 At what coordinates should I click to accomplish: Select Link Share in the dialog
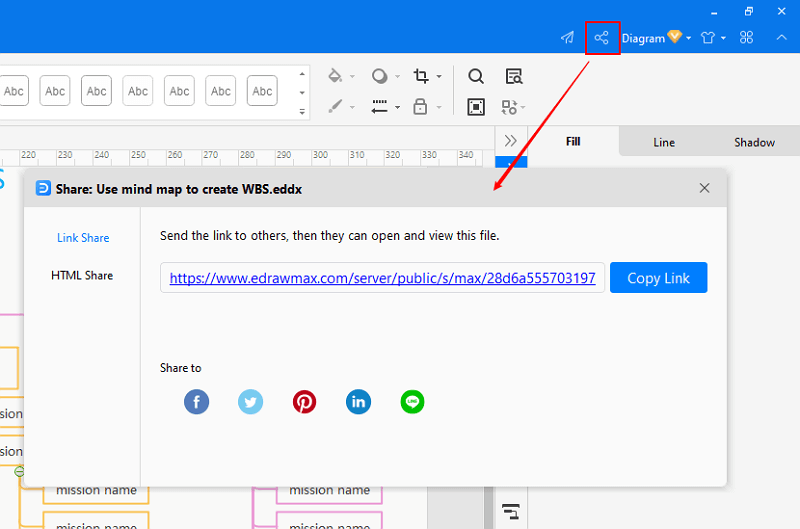pos(83,238)
